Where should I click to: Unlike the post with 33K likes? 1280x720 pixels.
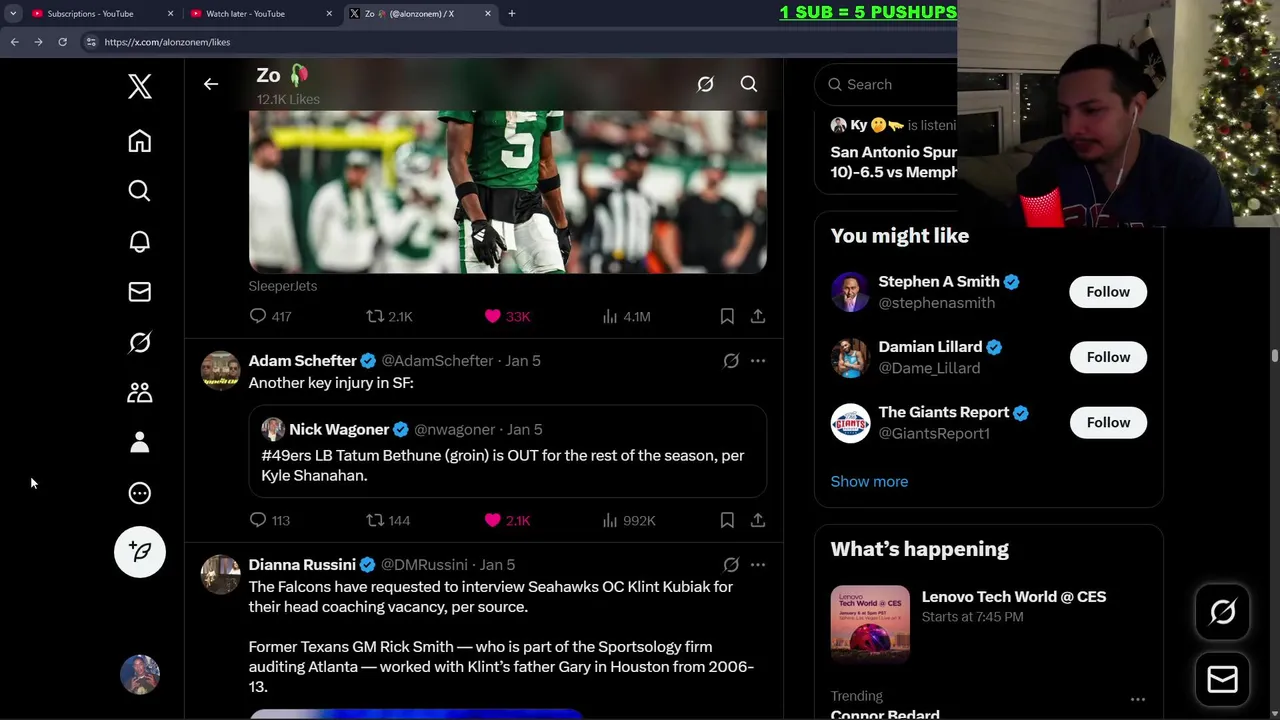pos(507,316)
